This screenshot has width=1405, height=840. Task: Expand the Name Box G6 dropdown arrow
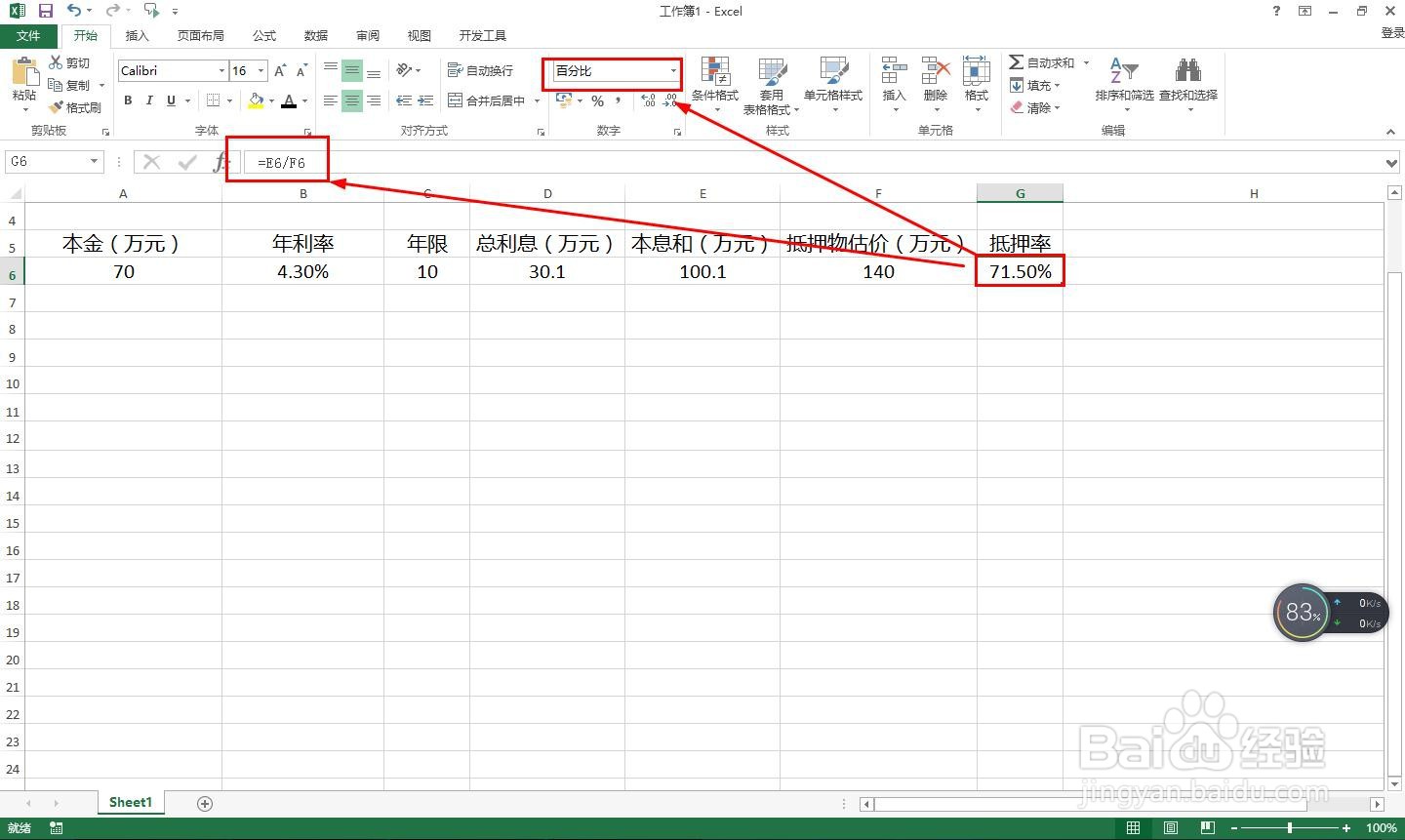[94, 162]
